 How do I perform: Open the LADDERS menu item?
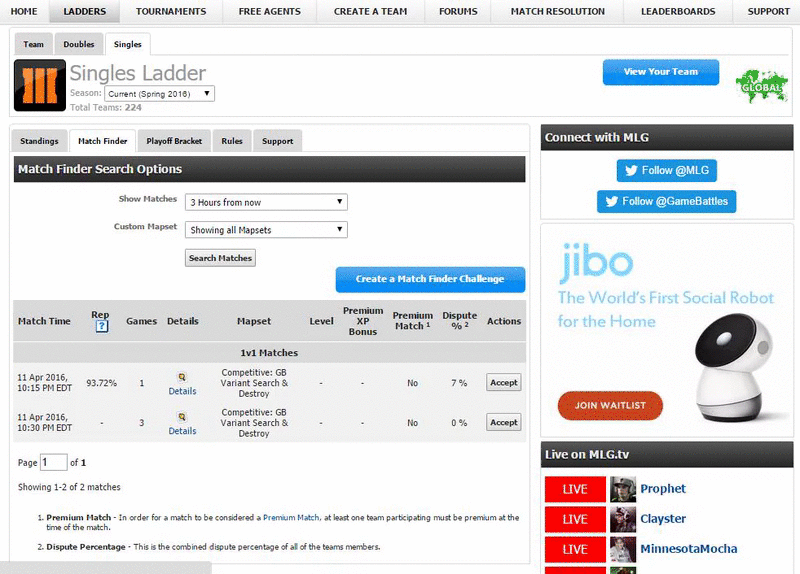85,11
